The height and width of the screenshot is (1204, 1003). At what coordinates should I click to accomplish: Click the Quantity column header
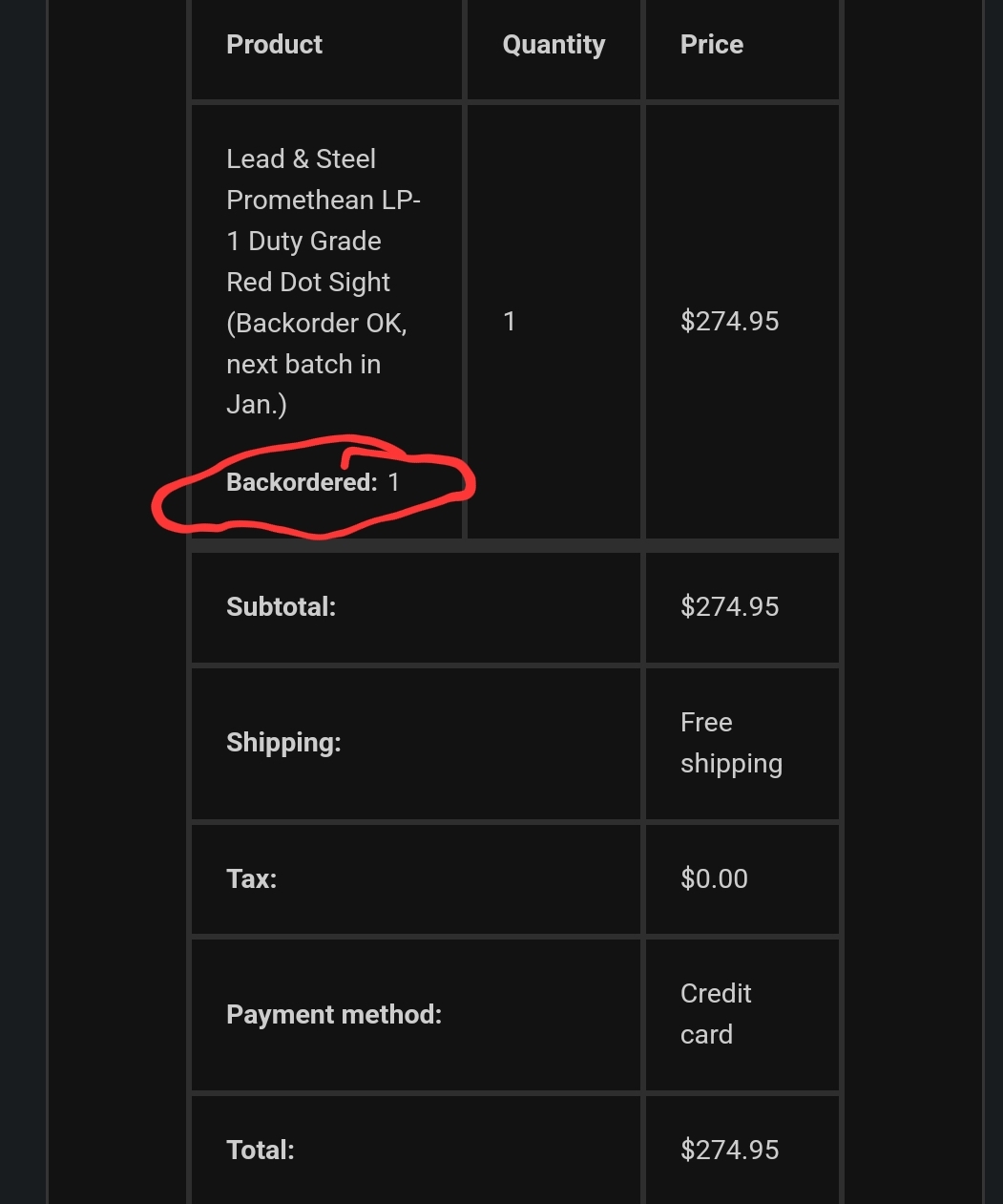(x=554, y=45)
